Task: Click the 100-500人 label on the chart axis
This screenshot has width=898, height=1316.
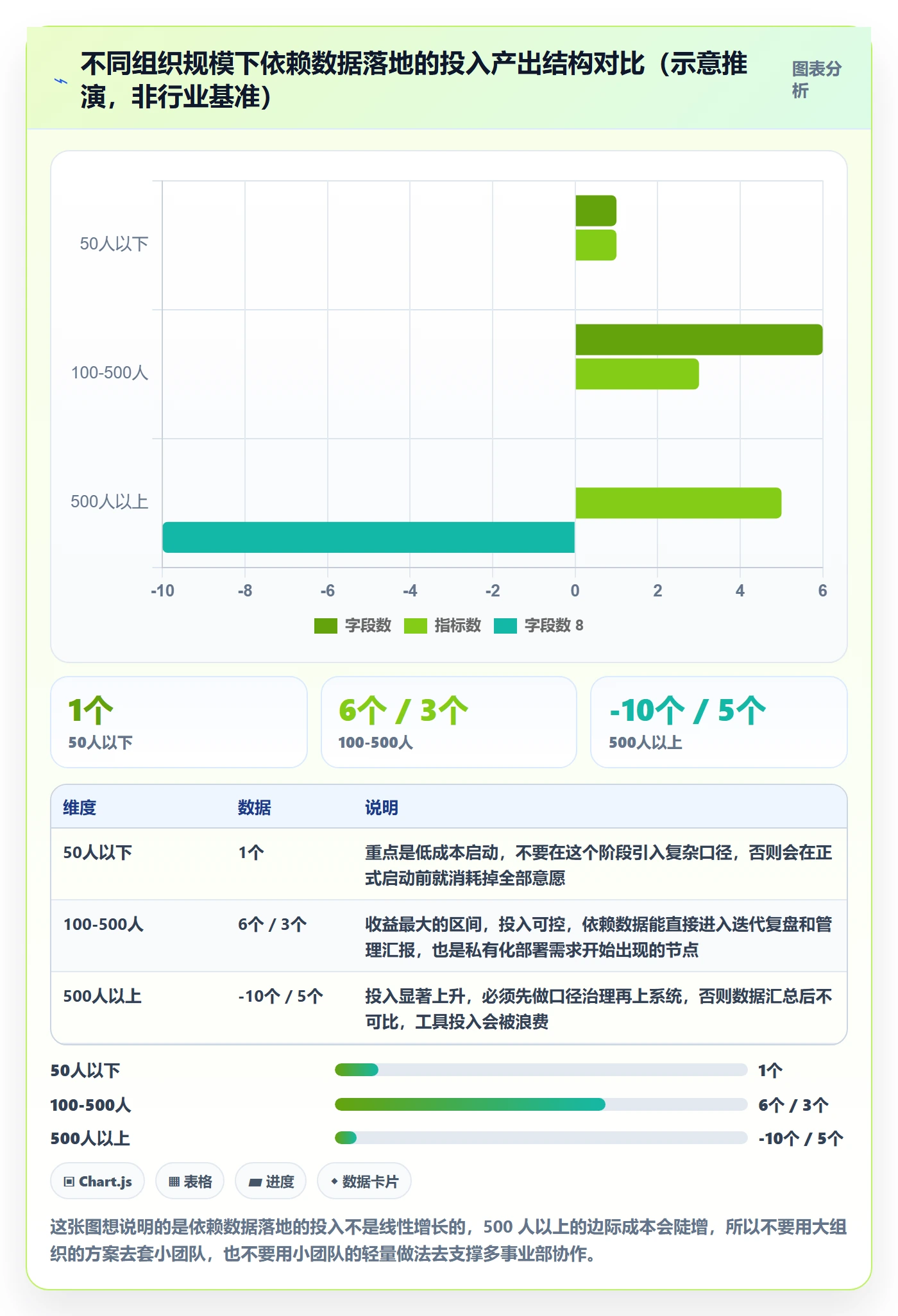Action: [110, 373]
